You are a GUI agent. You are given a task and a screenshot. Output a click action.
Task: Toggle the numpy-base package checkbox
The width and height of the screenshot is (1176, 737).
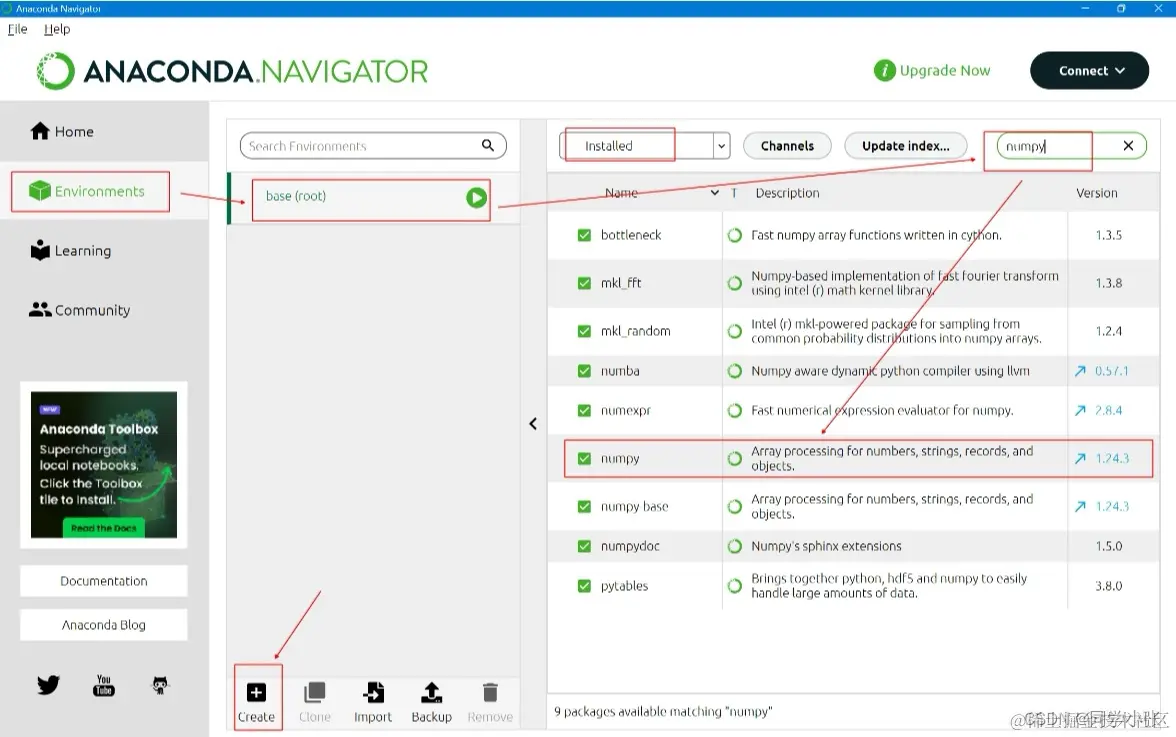coord(584,506)
